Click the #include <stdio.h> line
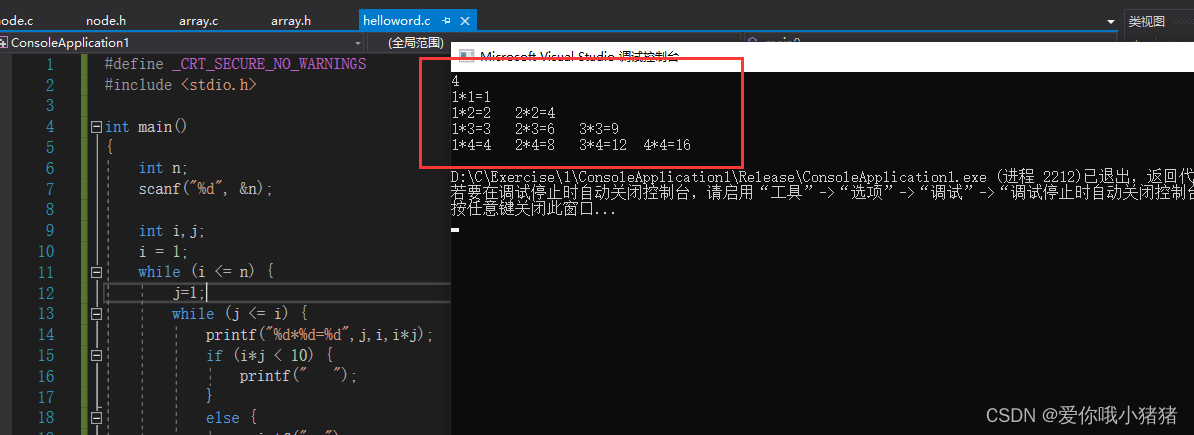This screenshot has width=1194, height=435. point(180,85)
